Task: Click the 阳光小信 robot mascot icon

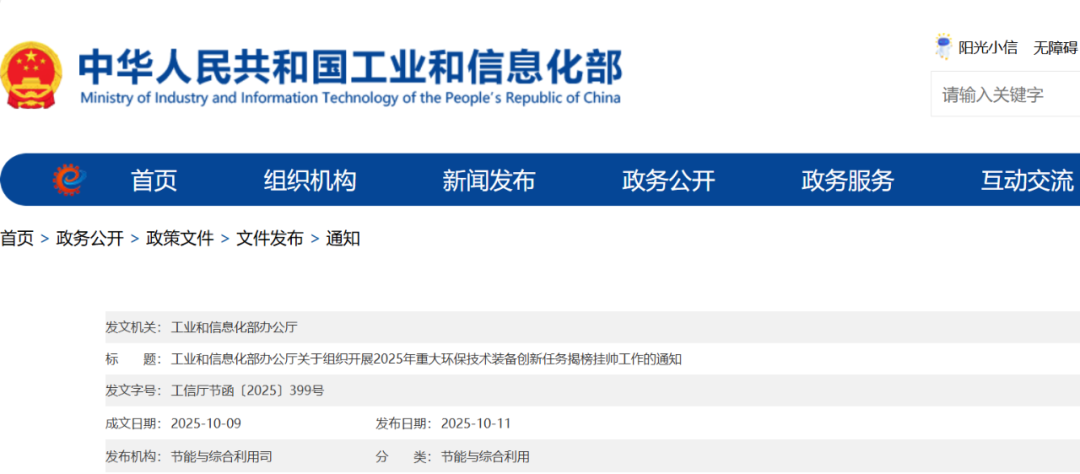Action: 942,48
